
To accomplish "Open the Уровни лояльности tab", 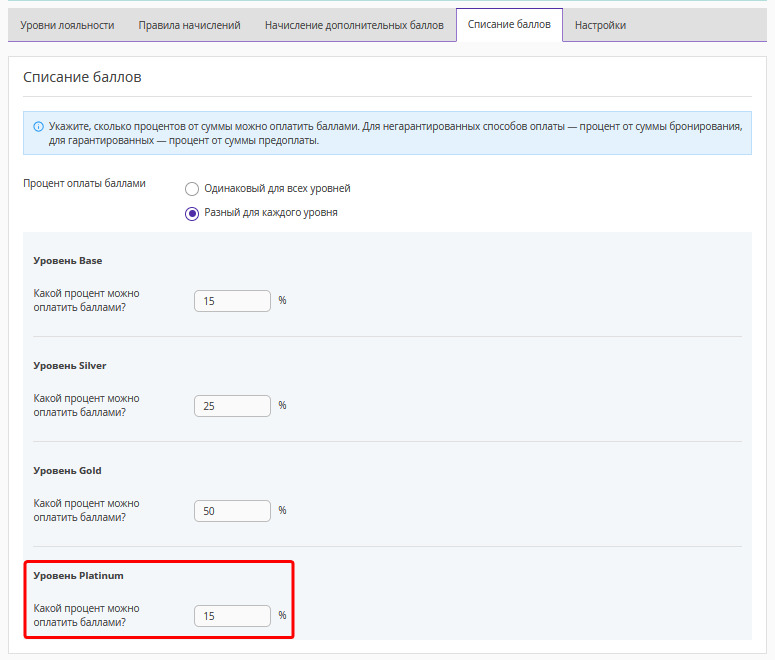I will point(67,25).
